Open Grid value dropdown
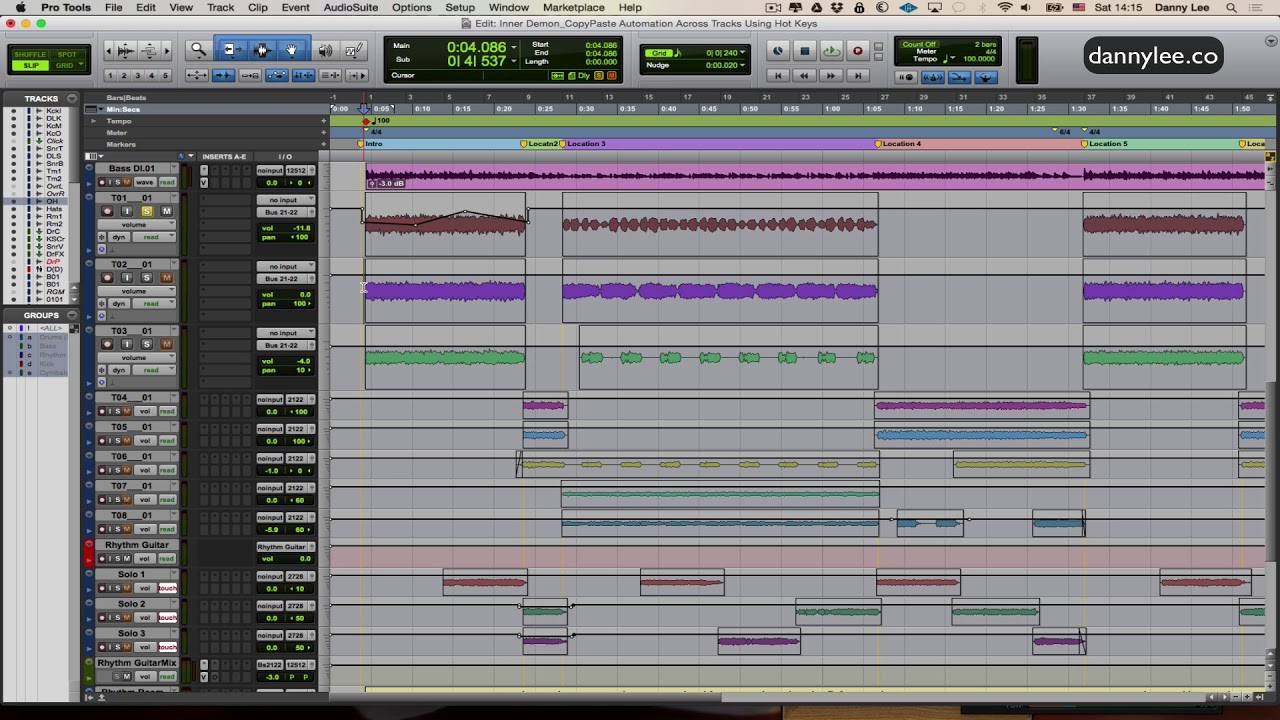Viewport: 1280px width, 720px height. pyautogui.click(x=742, y=53)
